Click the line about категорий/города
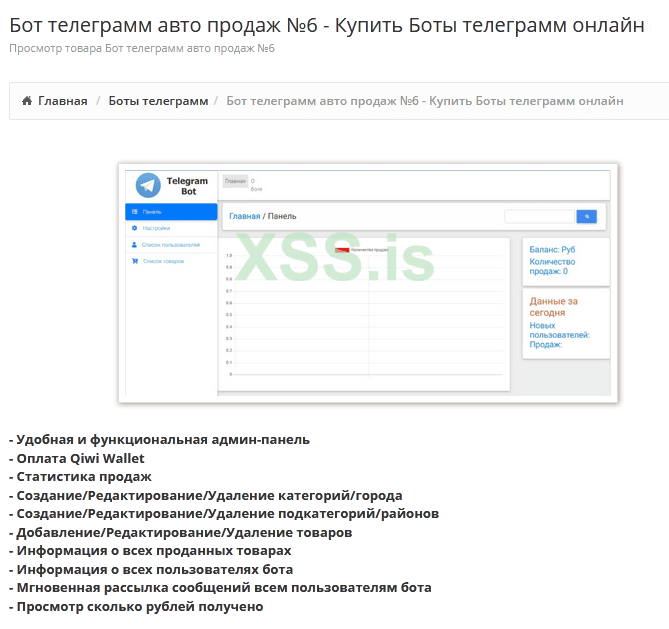669x629 pixels. pyautogui.click(x=206, y=496)
